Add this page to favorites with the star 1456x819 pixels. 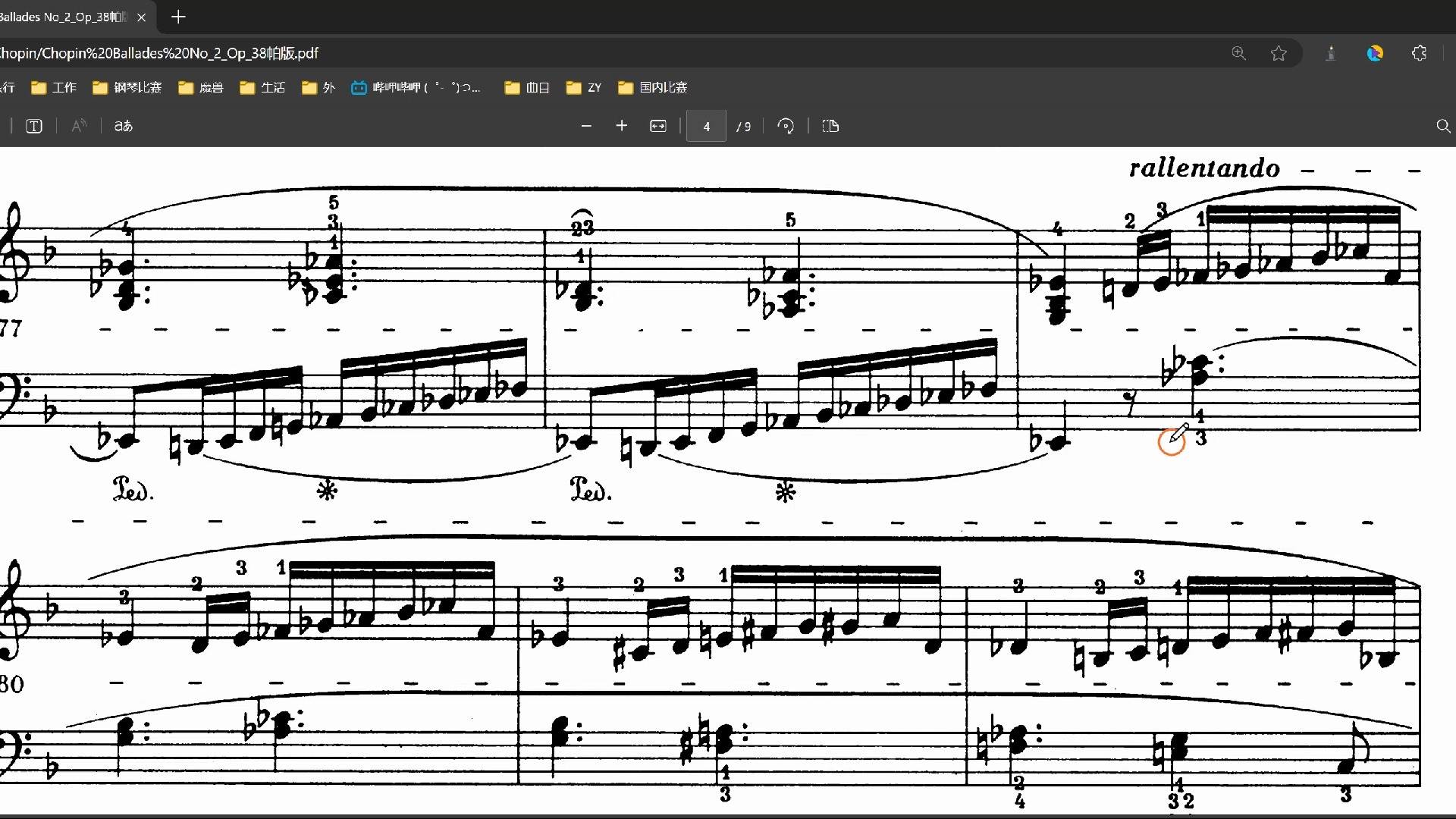coord(1279,53)
